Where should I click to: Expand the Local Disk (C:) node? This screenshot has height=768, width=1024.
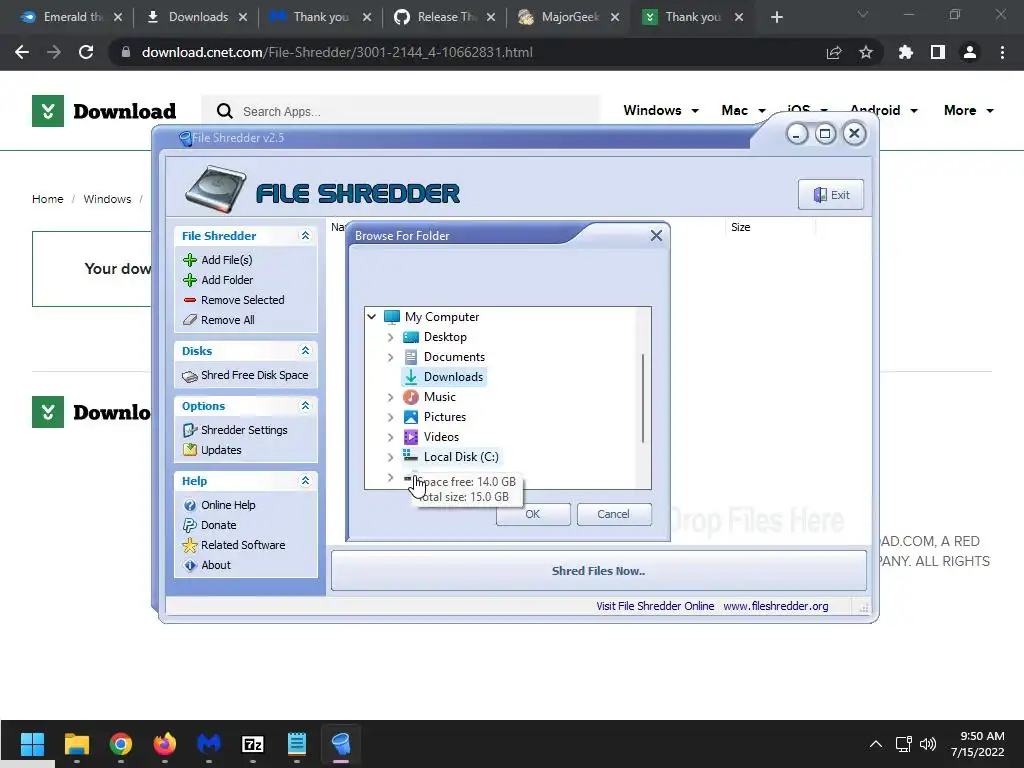391,457
